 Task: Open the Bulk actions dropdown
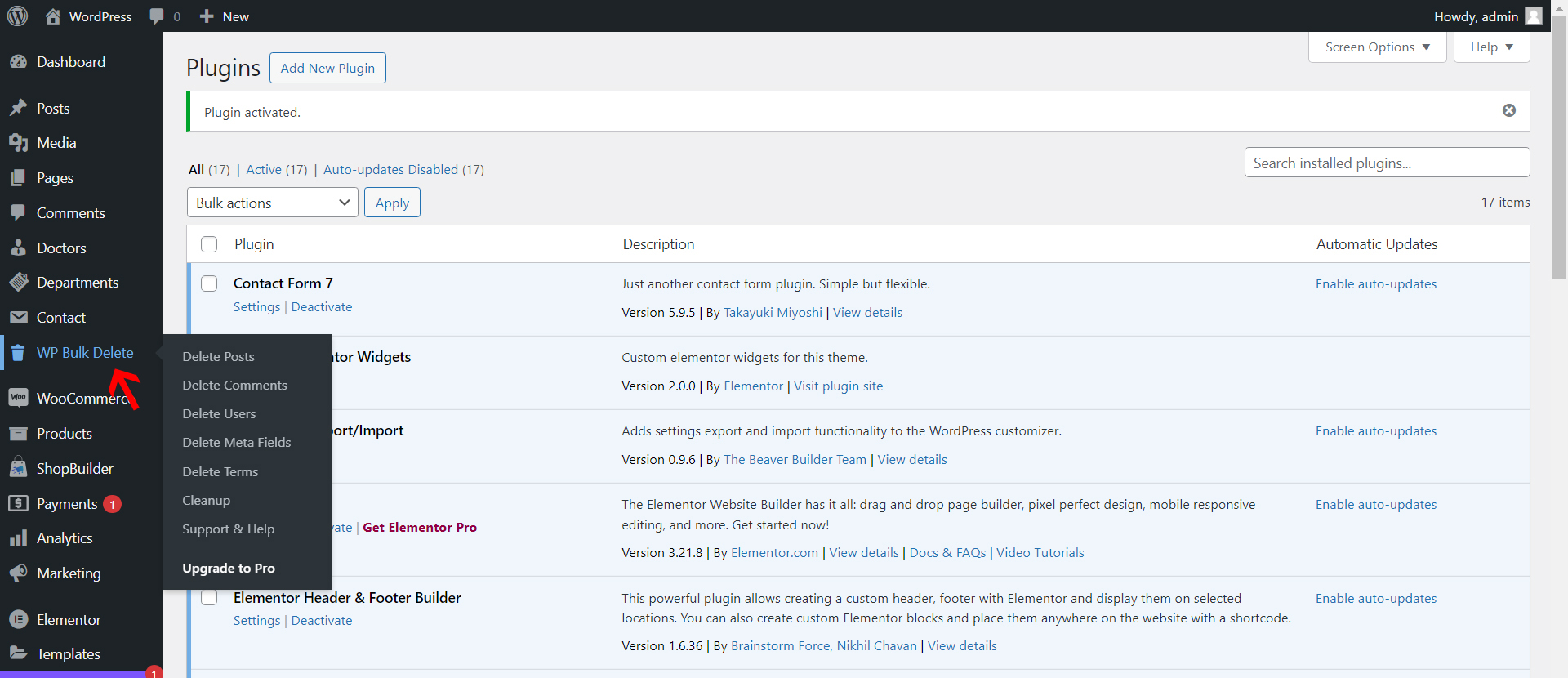[x=273, y=203]
